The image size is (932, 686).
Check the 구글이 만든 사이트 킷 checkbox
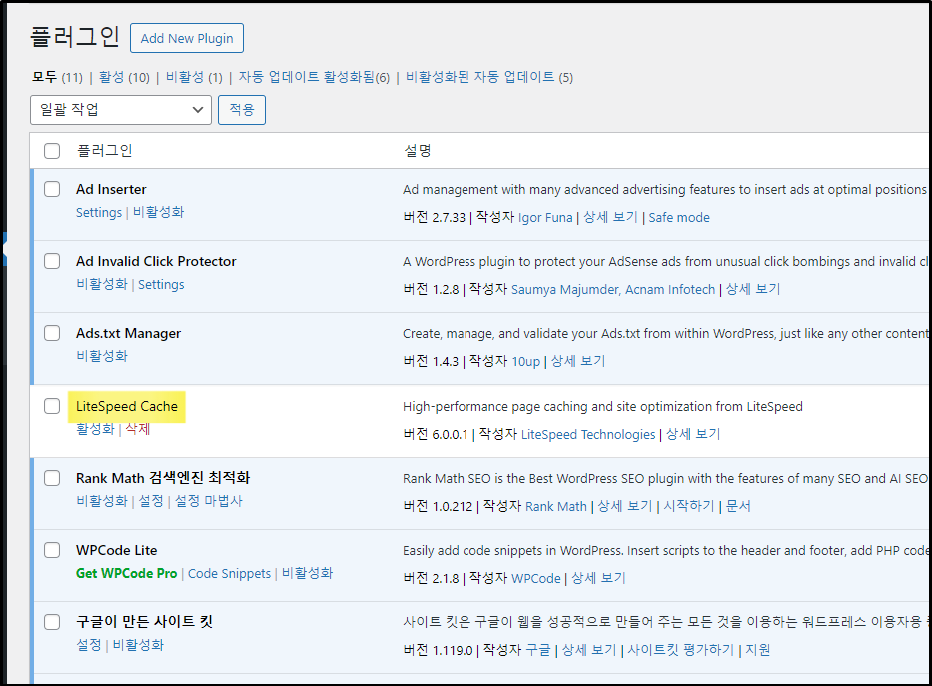click(52, 622)
